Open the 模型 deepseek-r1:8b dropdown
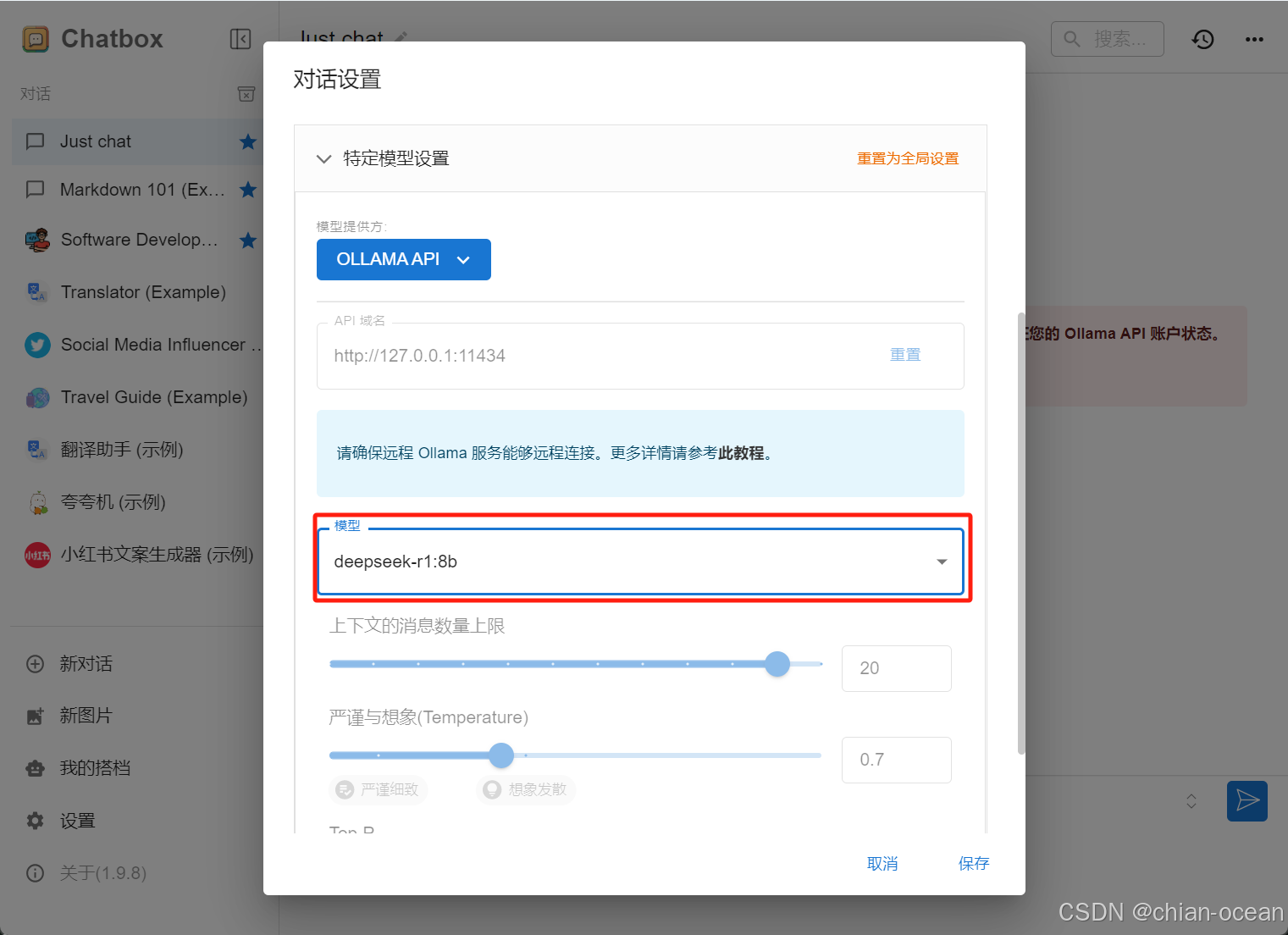Screen dimensions: 1288x935 tap(641, 562)
